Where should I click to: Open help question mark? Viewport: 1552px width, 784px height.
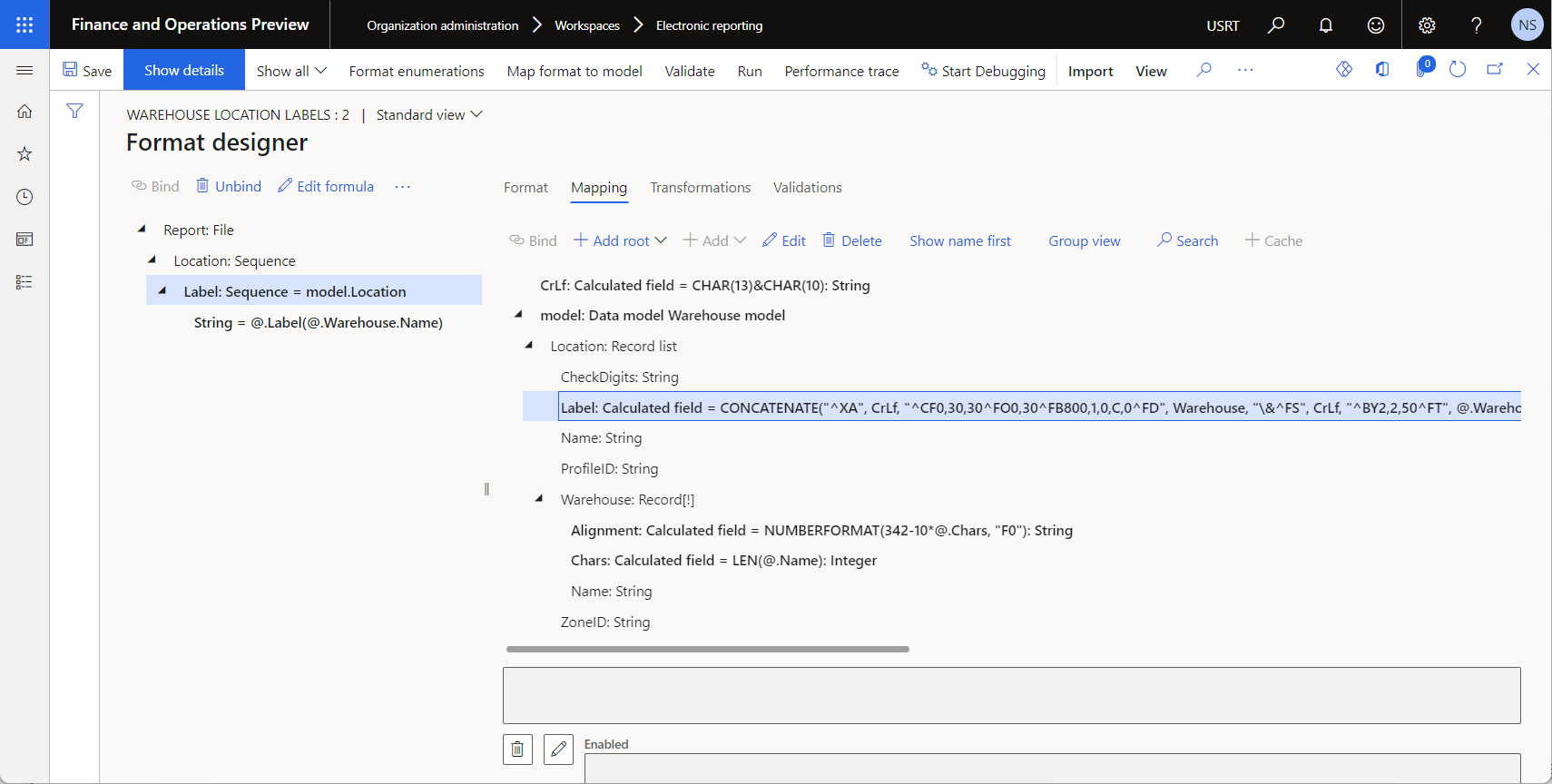coord(1477,24)
